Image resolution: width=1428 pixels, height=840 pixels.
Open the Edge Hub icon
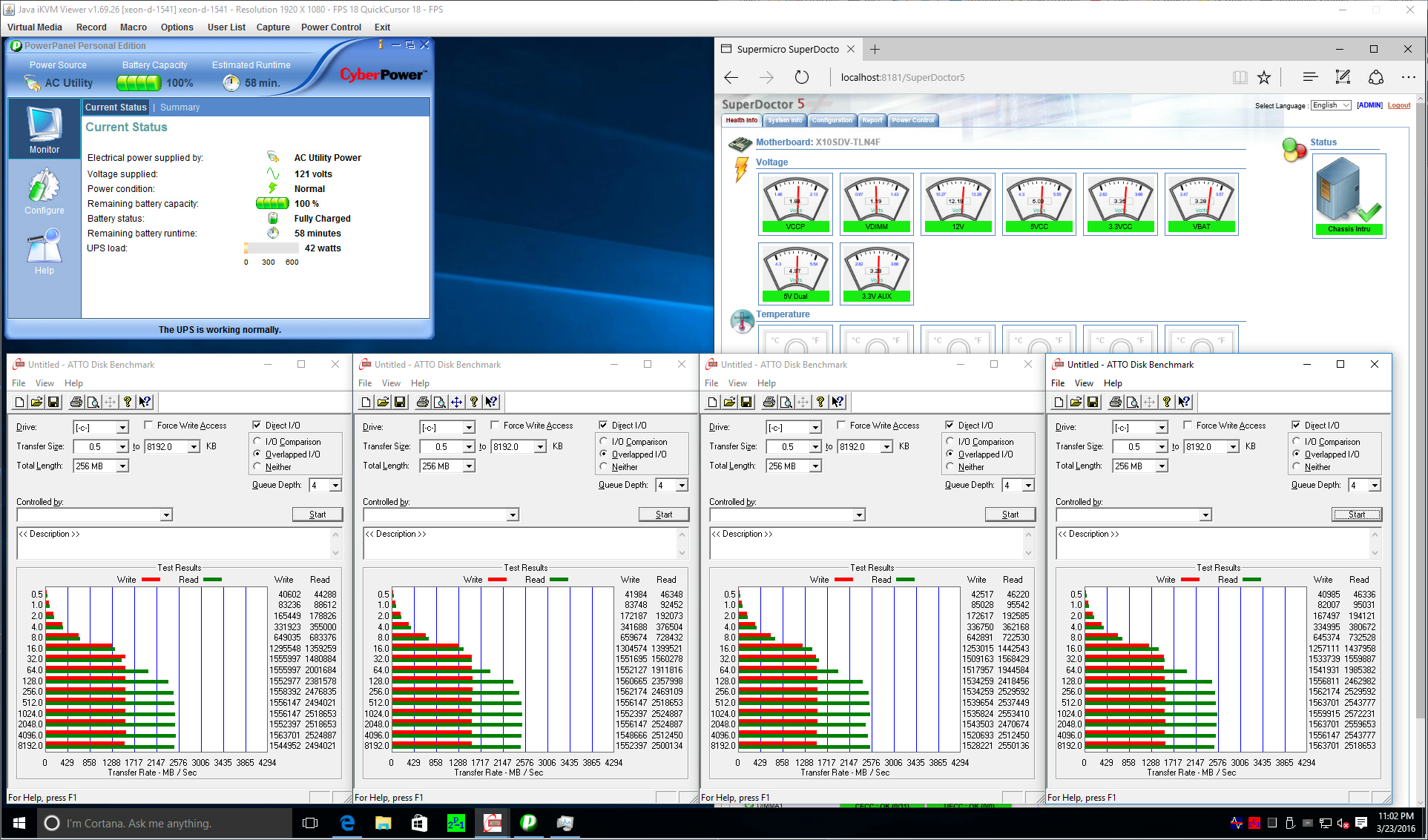[x=1310, y=77]
